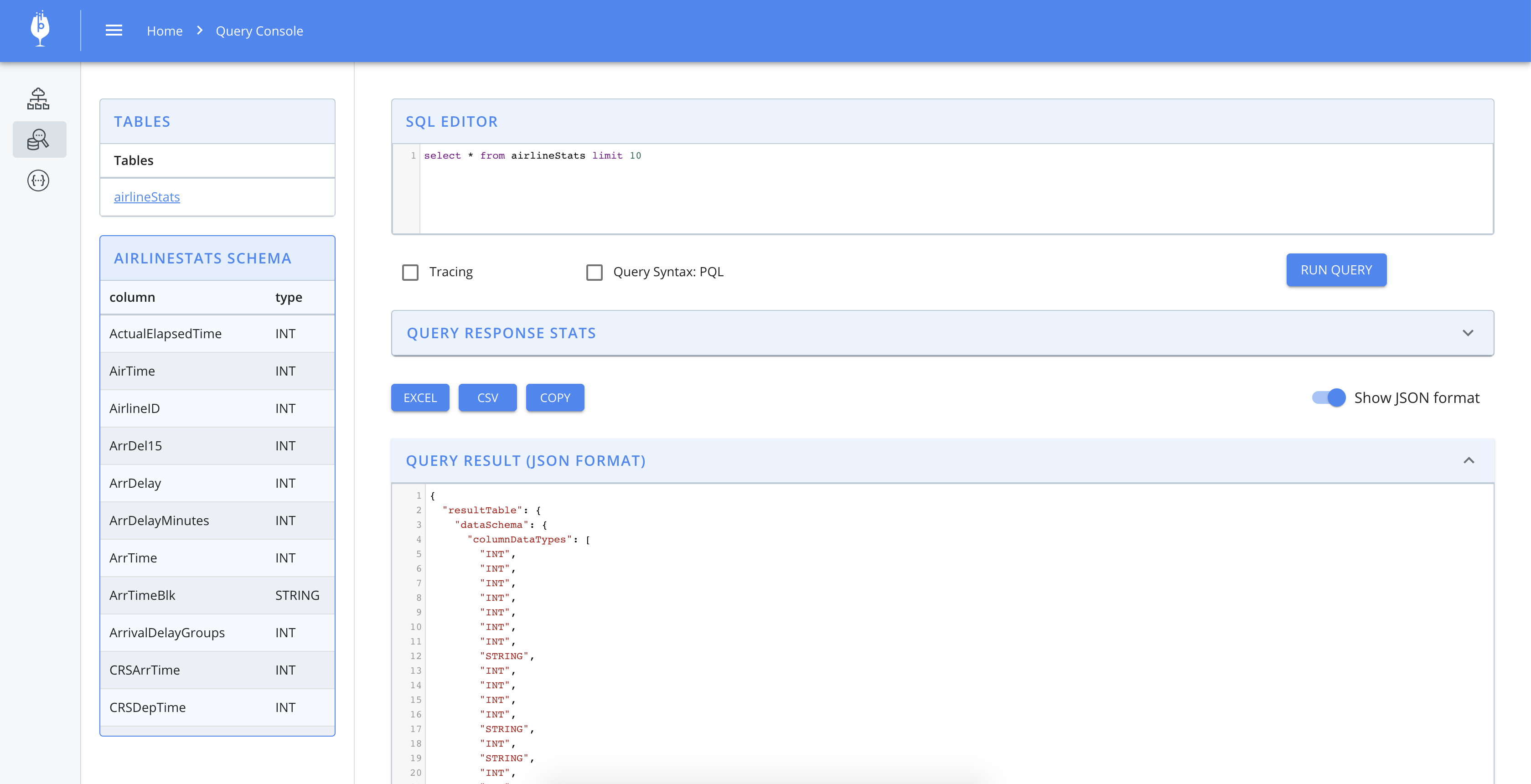This screenshot has width=1531, height=784.
Task: Open the Swagger API sidebar icon
Action: (39, 181)
